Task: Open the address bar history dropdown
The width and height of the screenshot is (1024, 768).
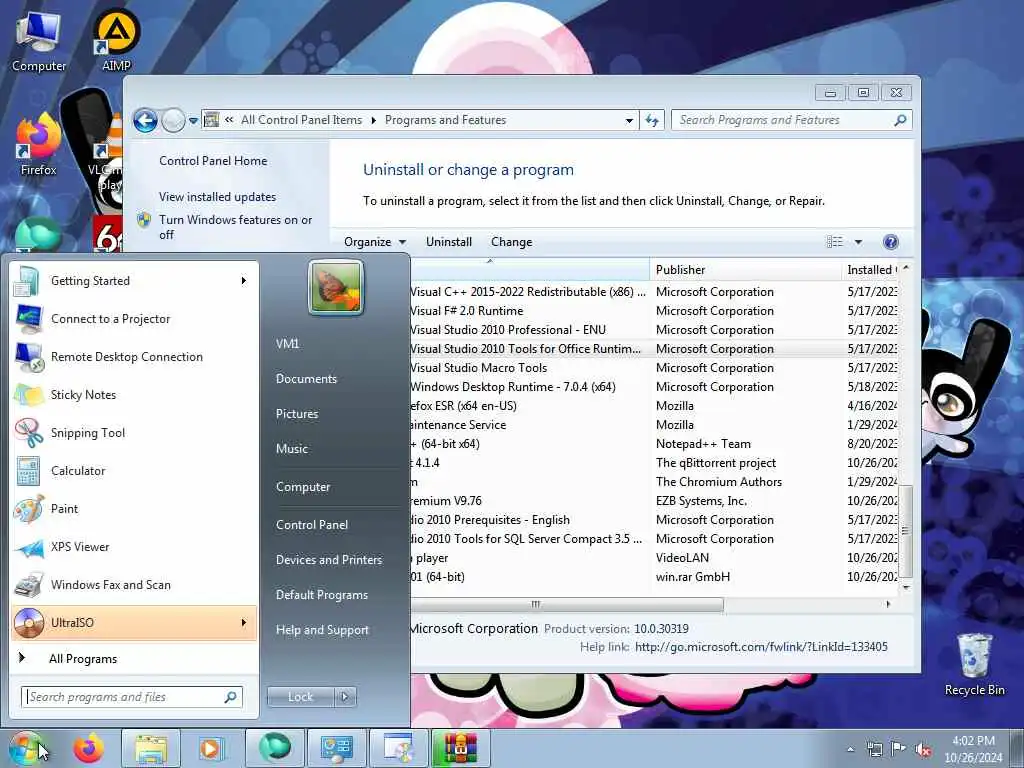Action: pyautogui.click(x=629, y=120)
